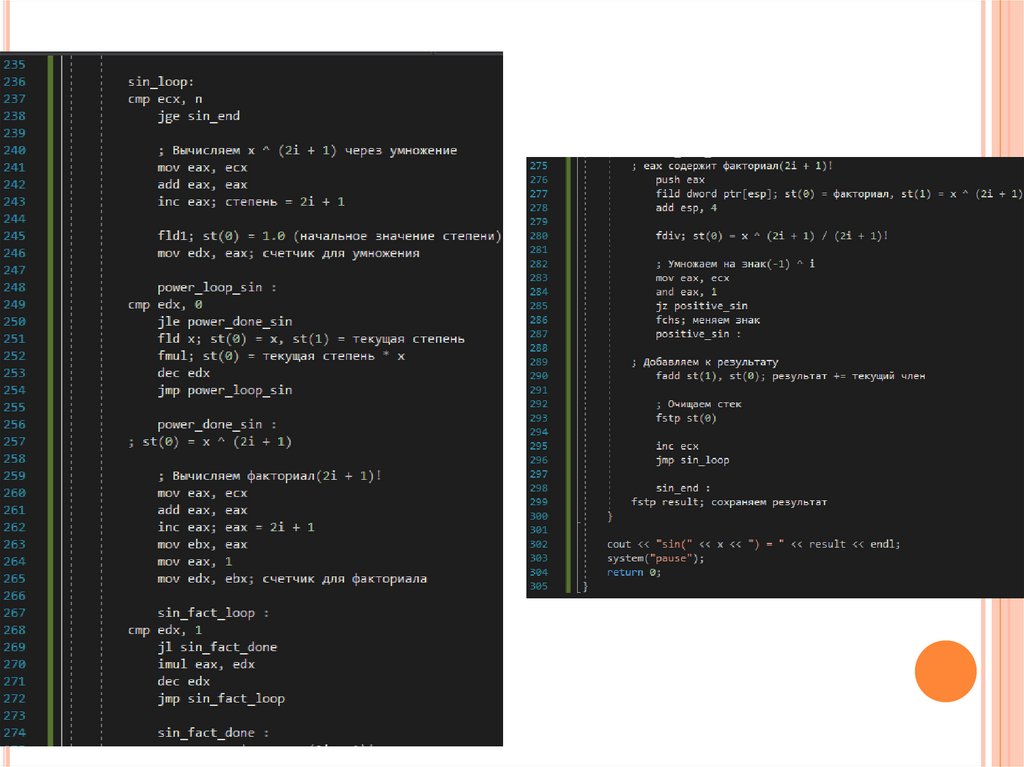The height and width of the screenshot is (767, 1024).
Task: Click the 'jge sin_end' instruction
Action: pyautogui.click(x=198, y=116)
